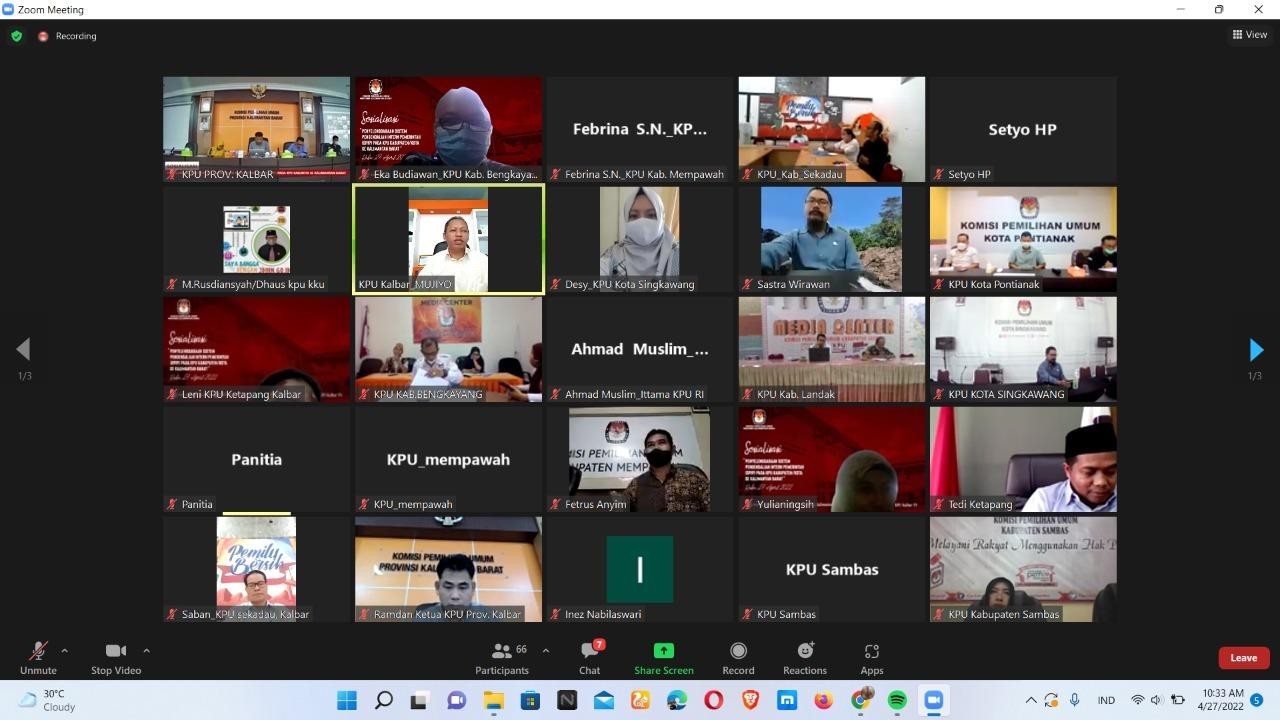Expand video options arrow beside Stop Video
The height and width of the screenshot is (720, 1280).
pyautogui.click(x=146, y=651)
